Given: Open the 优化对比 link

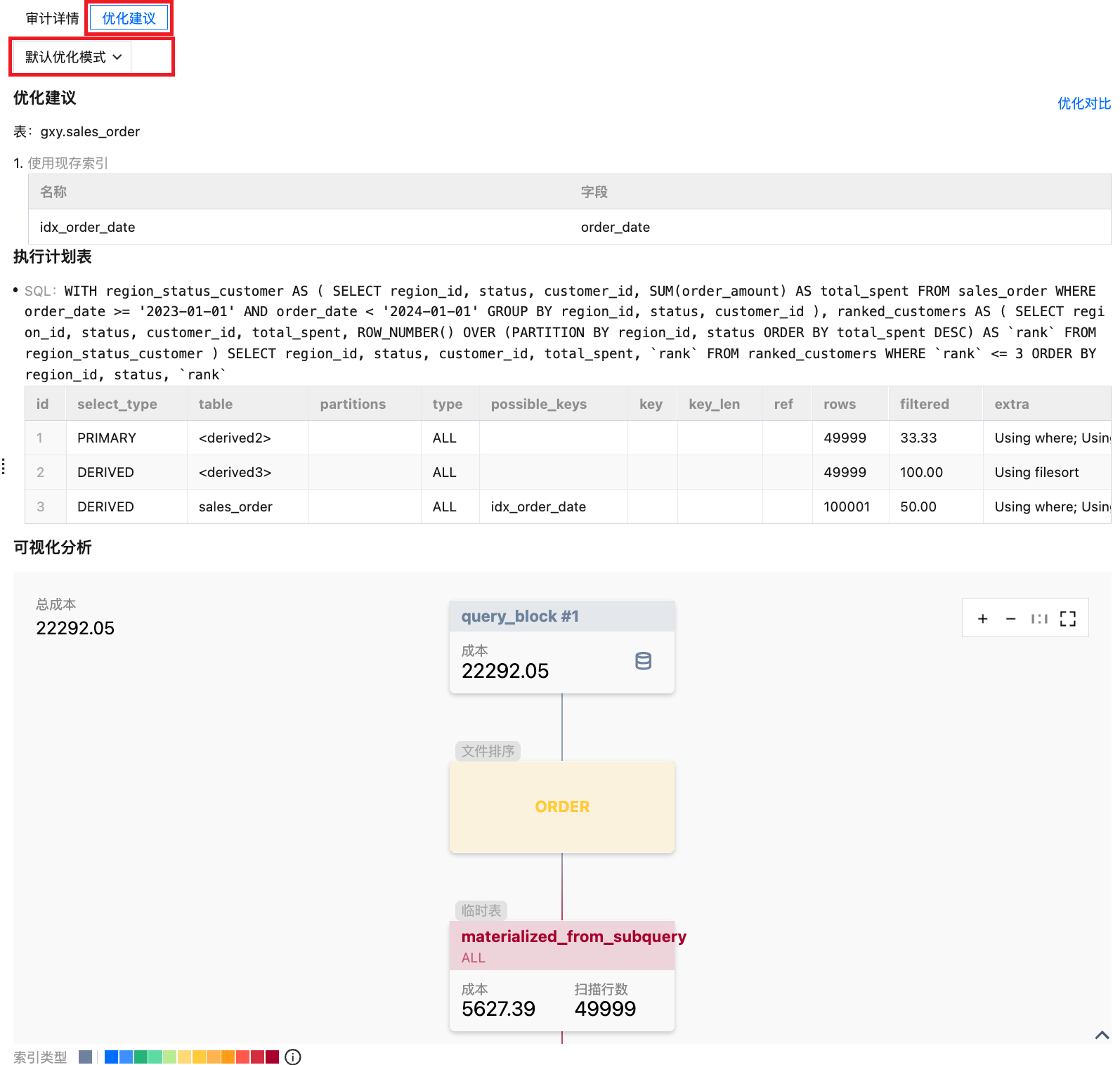Looking at the screenshot, I should [1083, 104].
